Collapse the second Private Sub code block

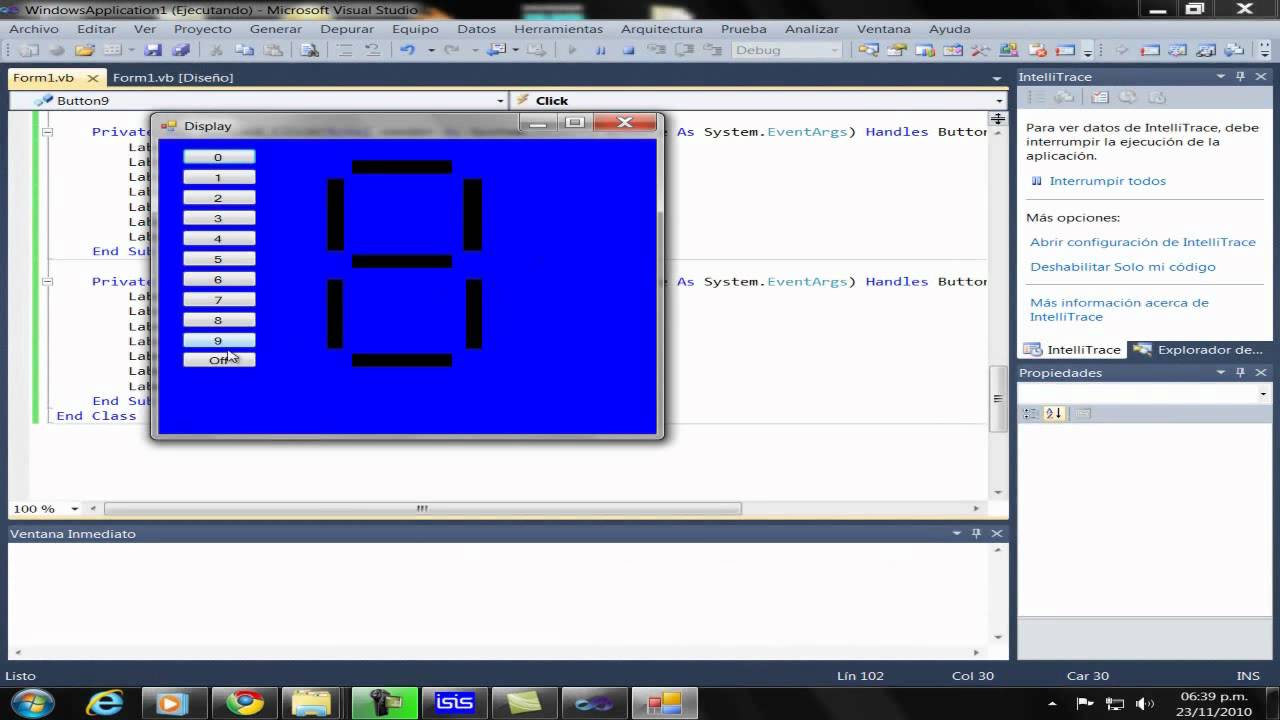[x=47, y=281]
